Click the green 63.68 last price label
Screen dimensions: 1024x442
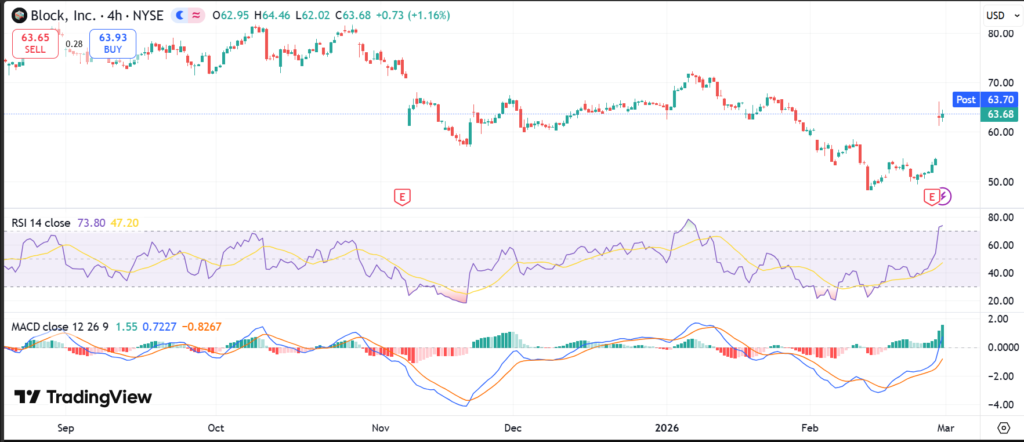coord(1000,114)
